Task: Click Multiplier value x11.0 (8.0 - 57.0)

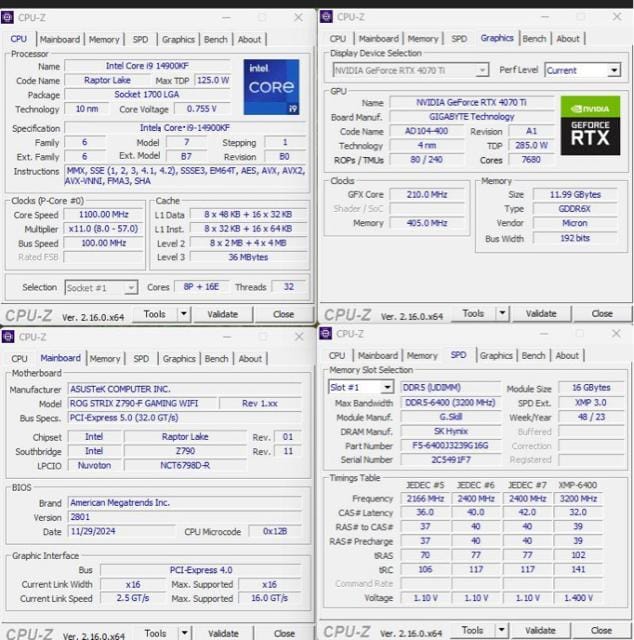Action: 104,229
